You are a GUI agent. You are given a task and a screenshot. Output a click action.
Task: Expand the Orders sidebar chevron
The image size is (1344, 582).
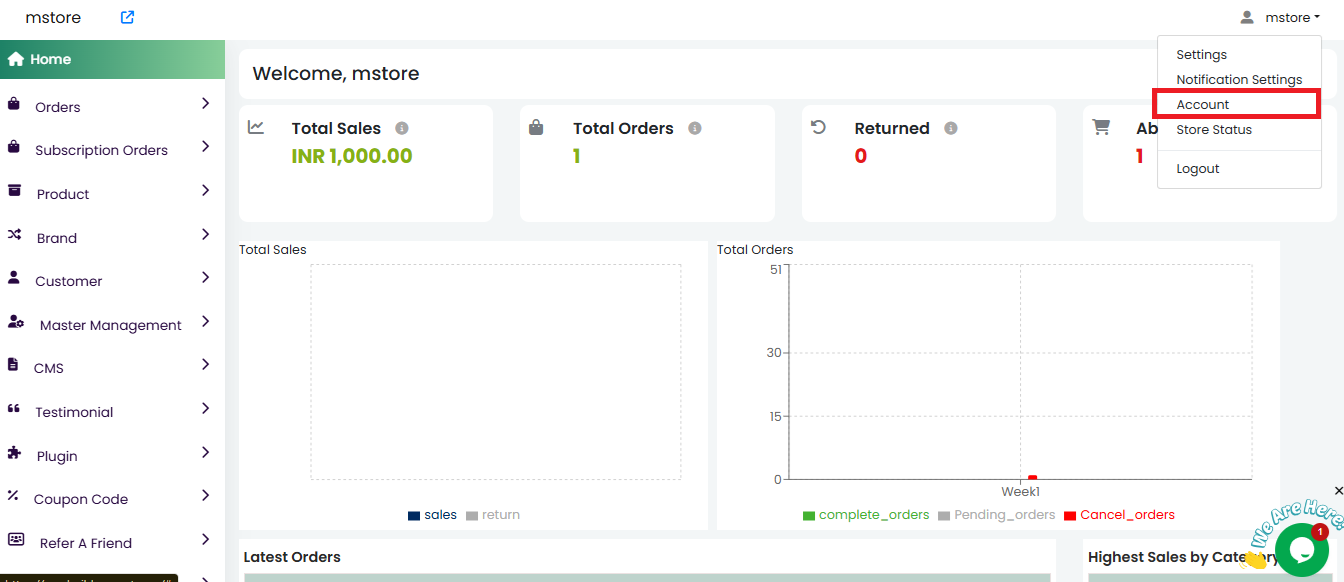pos(205,103)
